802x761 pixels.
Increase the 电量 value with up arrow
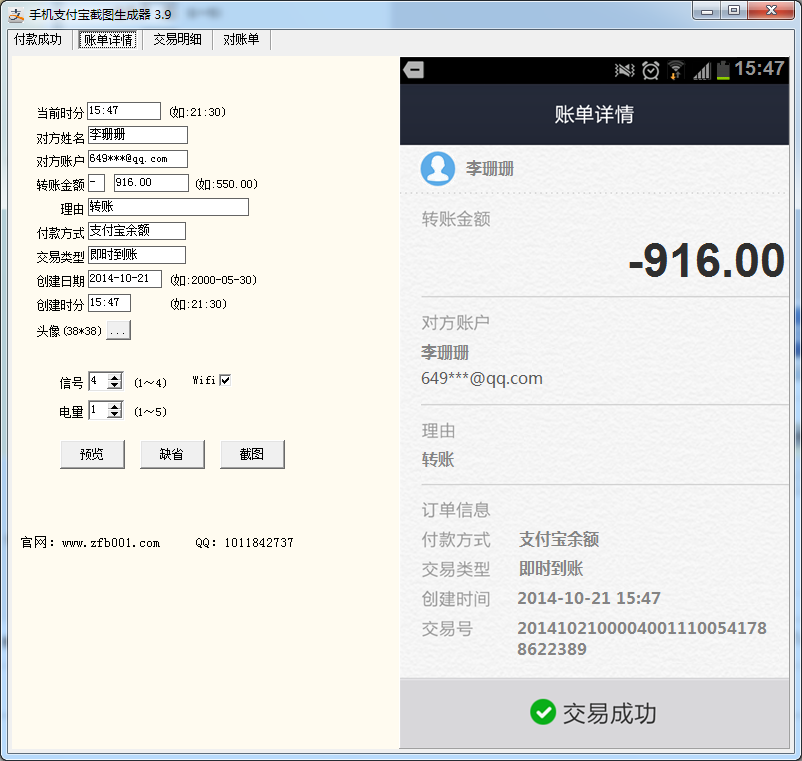(x=115, y=407)
